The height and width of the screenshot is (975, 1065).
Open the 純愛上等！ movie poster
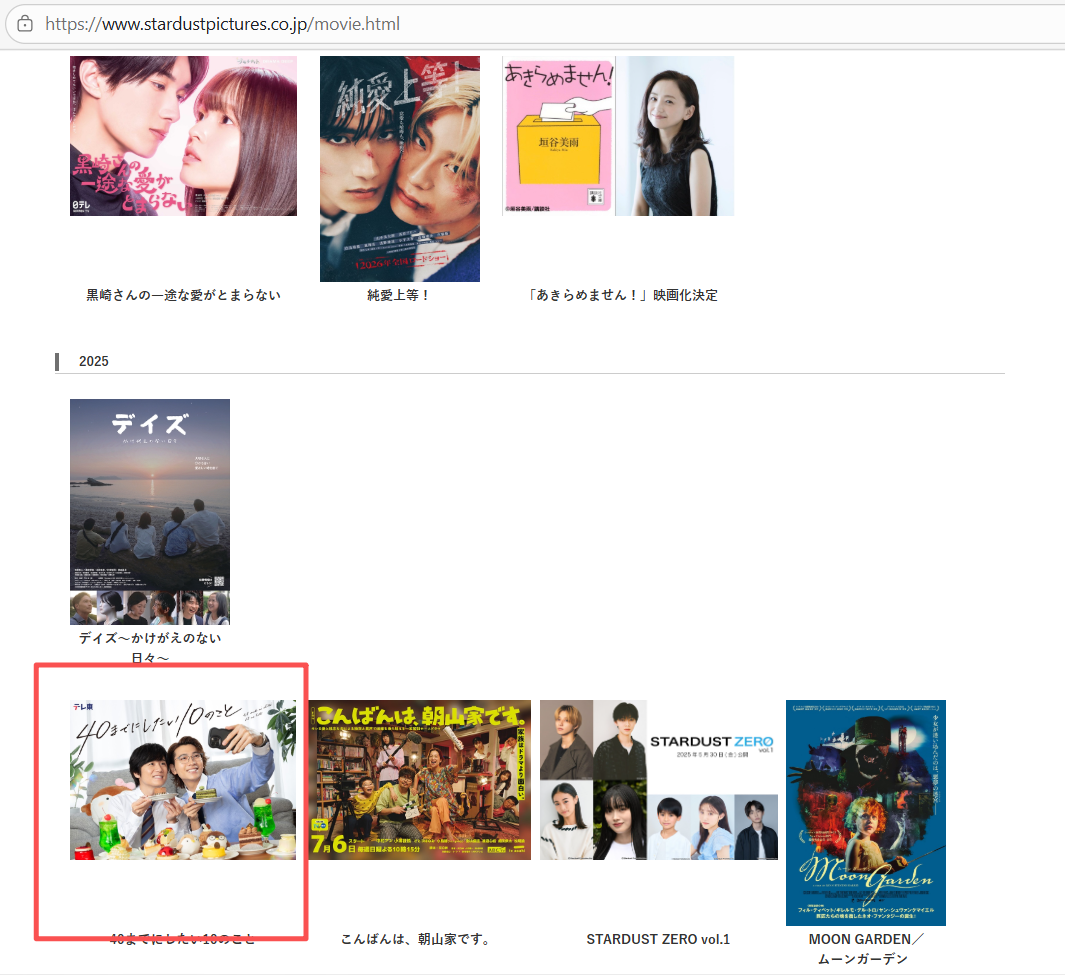(x=400, y=169)
